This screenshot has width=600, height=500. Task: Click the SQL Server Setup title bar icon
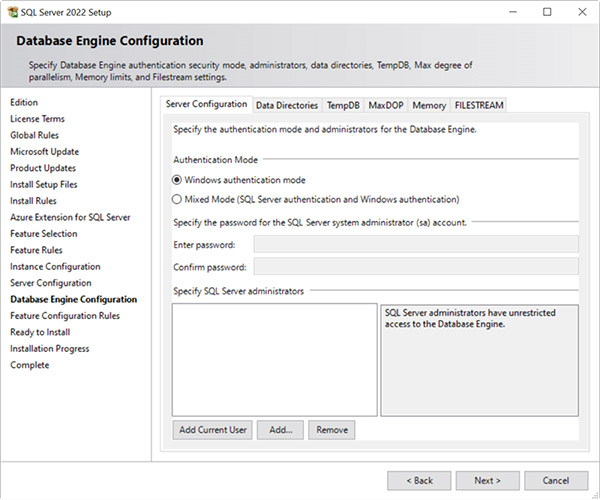click(x=13, y=12)
